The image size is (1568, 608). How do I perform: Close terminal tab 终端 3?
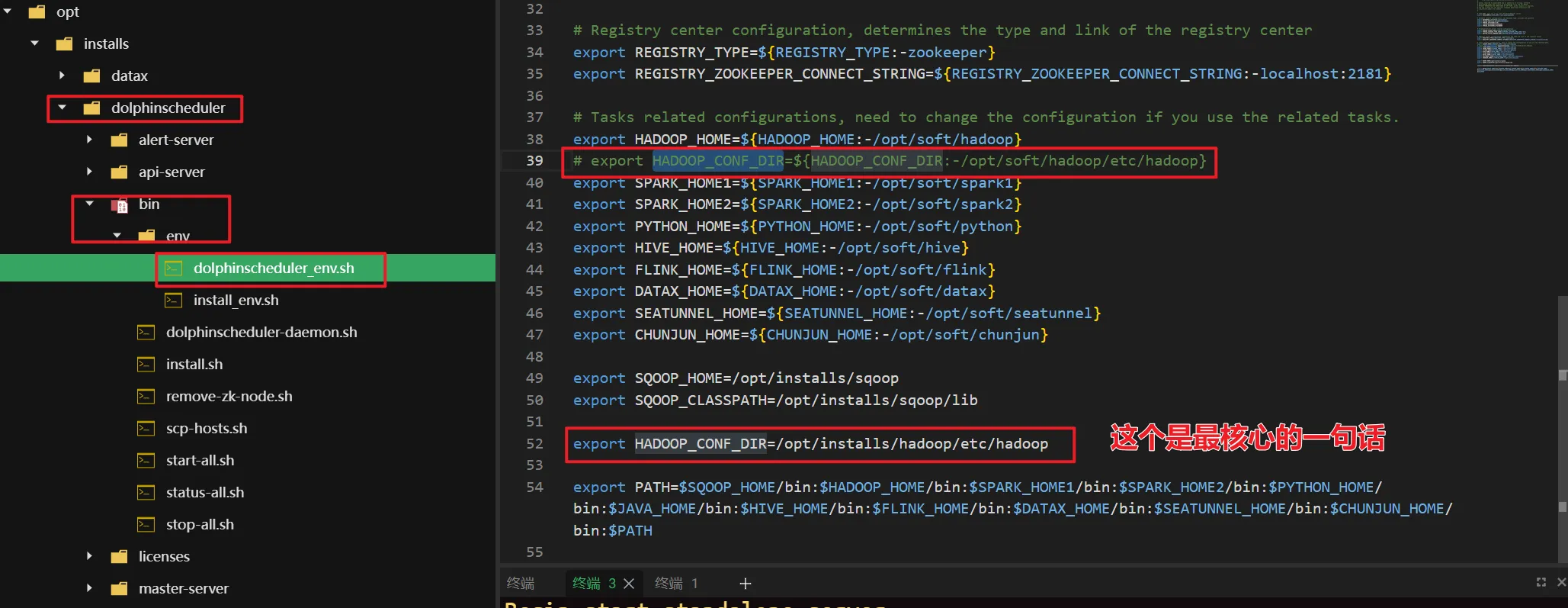tap(629, 584)
